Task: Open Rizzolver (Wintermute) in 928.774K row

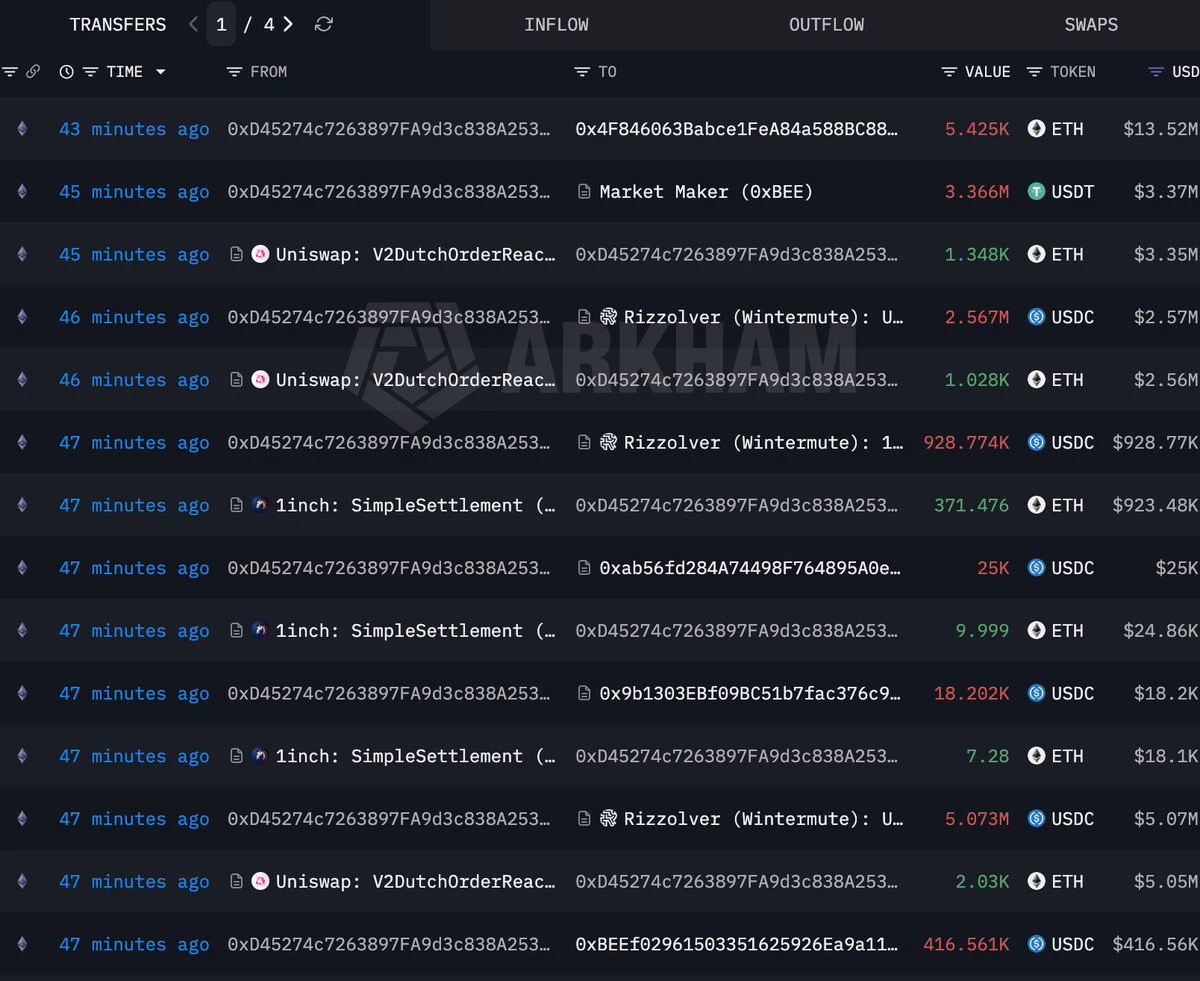Action: (764, 442)
